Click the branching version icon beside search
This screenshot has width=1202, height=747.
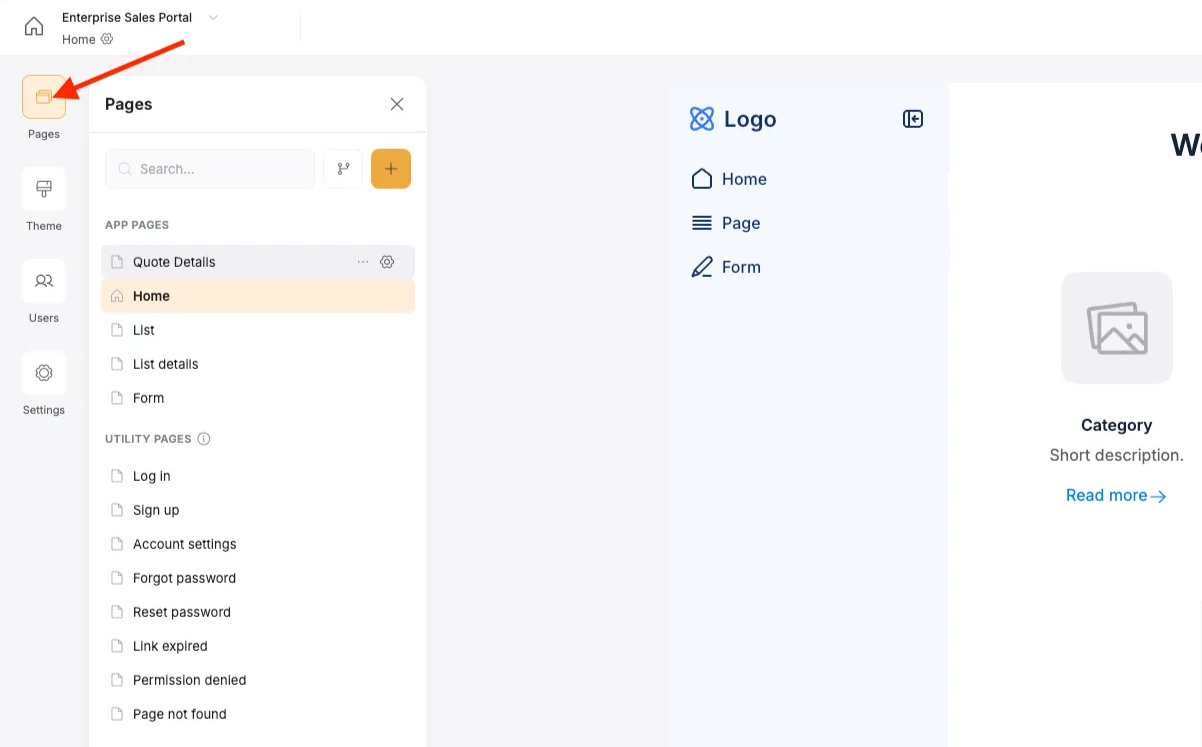click(x=343, y=168)
